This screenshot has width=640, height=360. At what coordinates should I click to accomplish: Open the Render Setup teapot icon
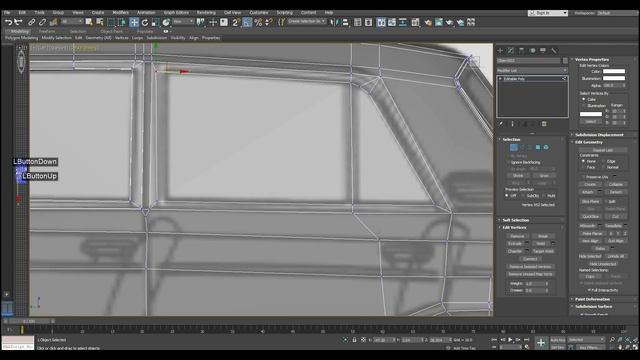(x=428, y=22)
